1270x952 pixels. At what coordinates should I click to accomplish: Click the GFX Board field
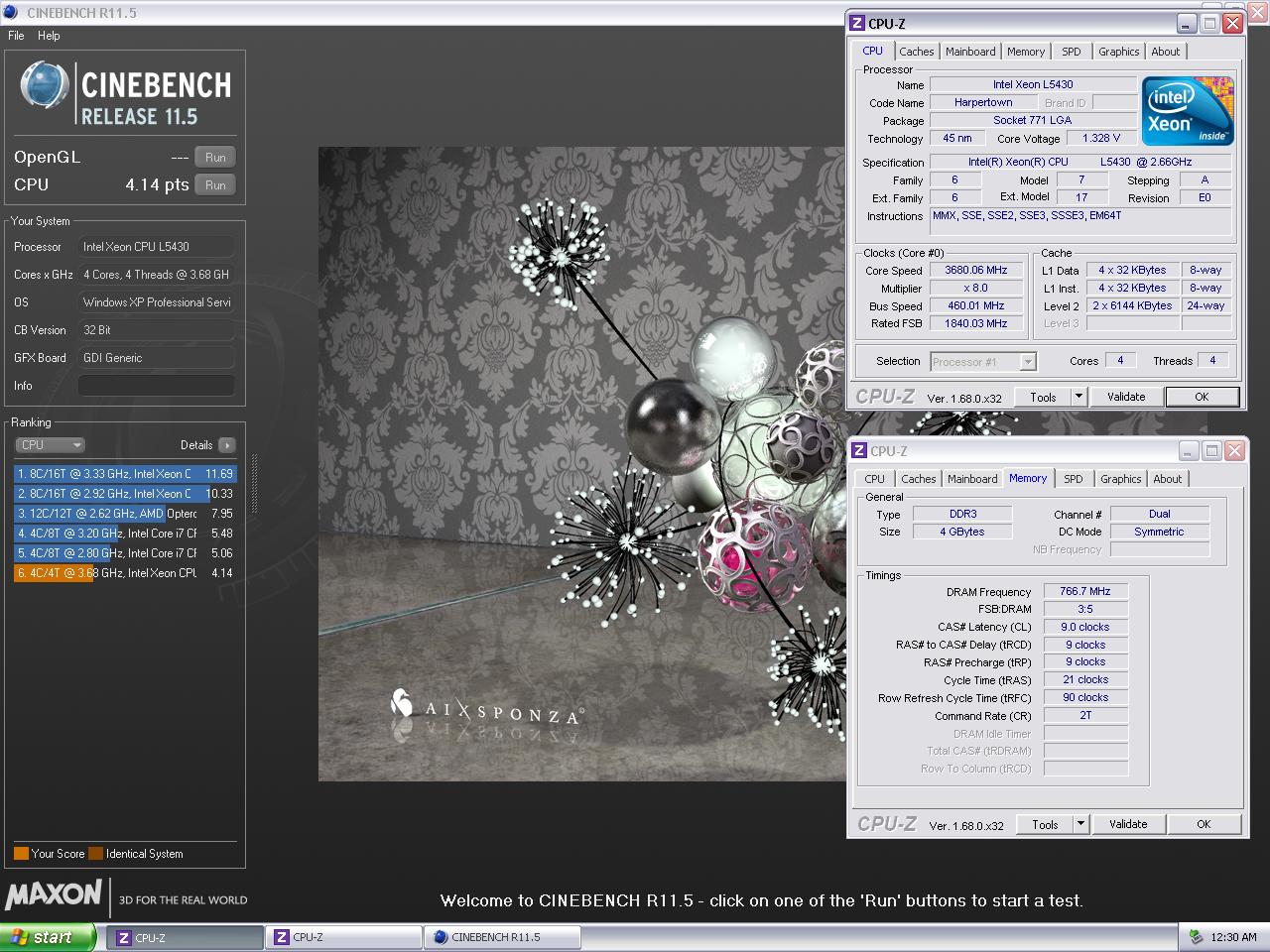[157, 358]
